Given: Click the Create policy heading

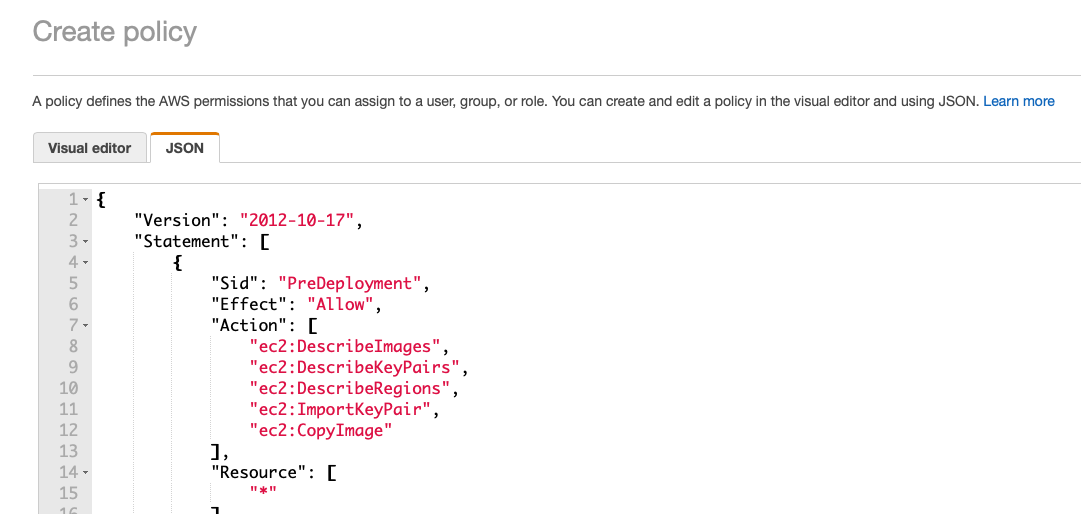Looking at the screenshot, I should [x=114, y=32].
